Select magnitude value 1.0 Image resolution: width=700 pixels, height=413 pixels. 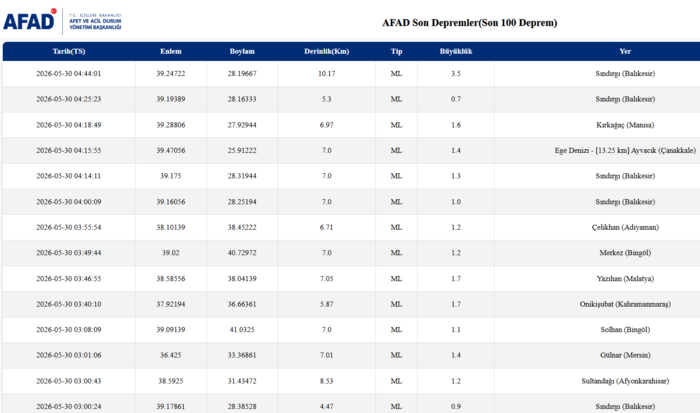(x=456, y=202)
